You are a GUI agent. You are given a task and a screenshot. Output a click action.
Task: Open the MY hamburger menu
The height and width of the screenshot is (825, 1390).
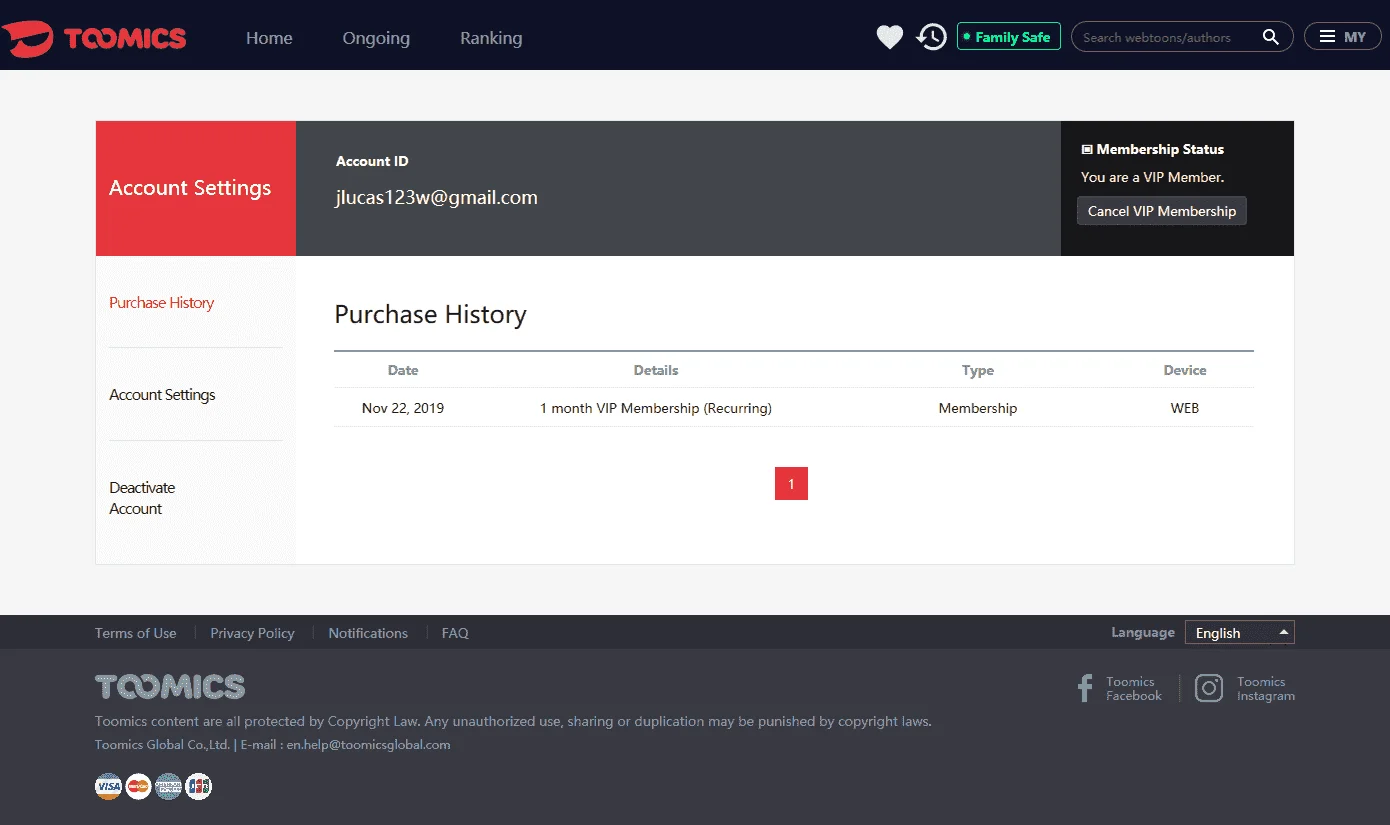click(x=1342, y=37)
